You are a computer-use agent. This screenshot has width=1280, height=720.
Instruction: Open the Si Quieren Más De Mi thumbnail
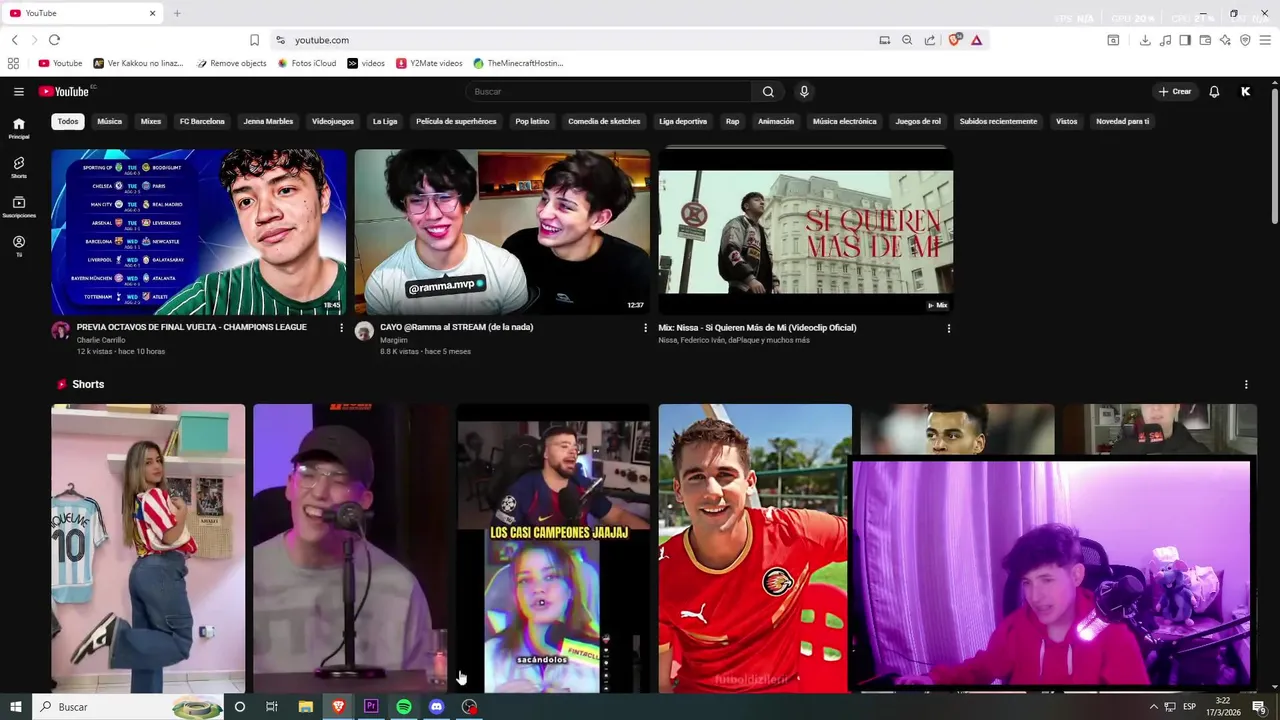point(805,232)
